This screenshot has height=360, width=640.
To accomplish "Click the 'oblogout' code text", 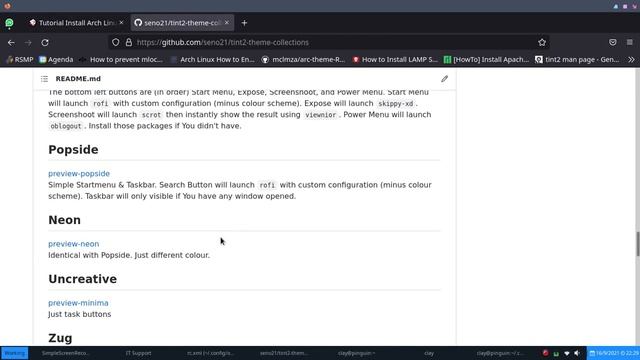I will click(66, 126).
